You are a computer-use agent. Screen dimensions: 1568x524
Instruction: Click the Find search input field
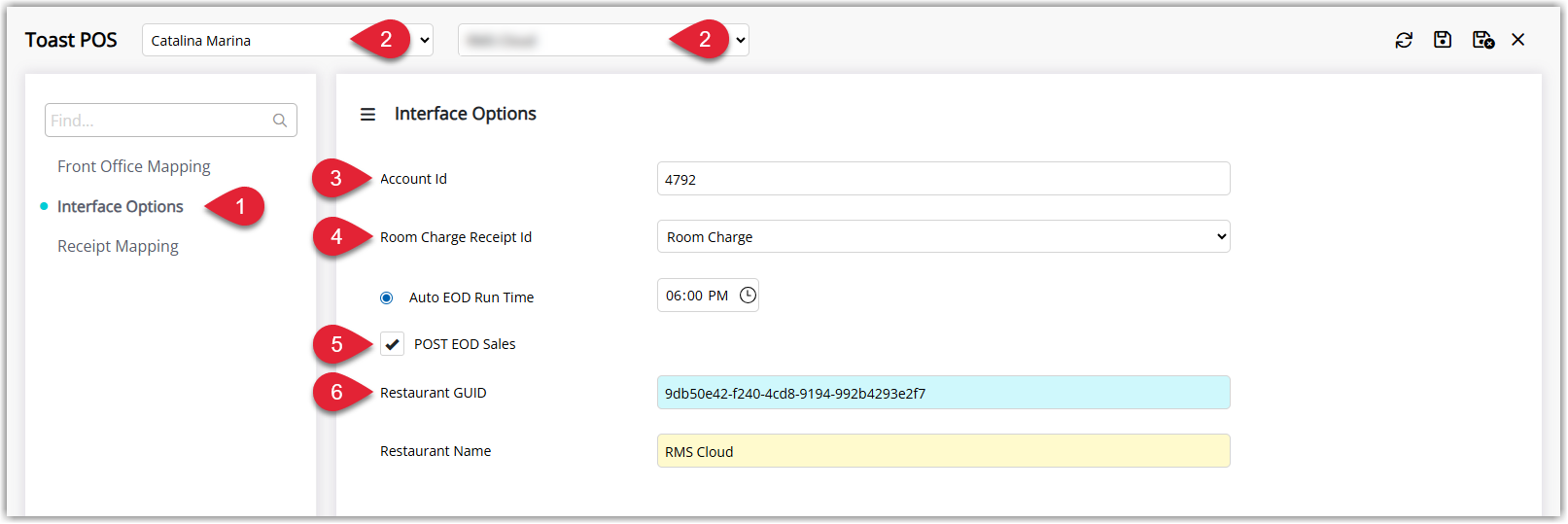(x=171, y=121)
